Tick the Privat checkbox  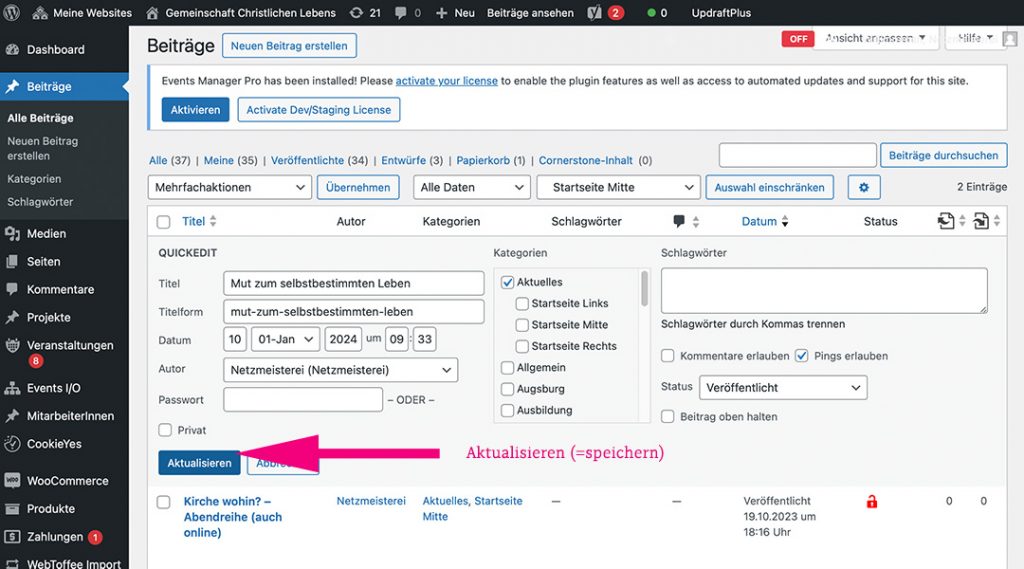point(165,430)
